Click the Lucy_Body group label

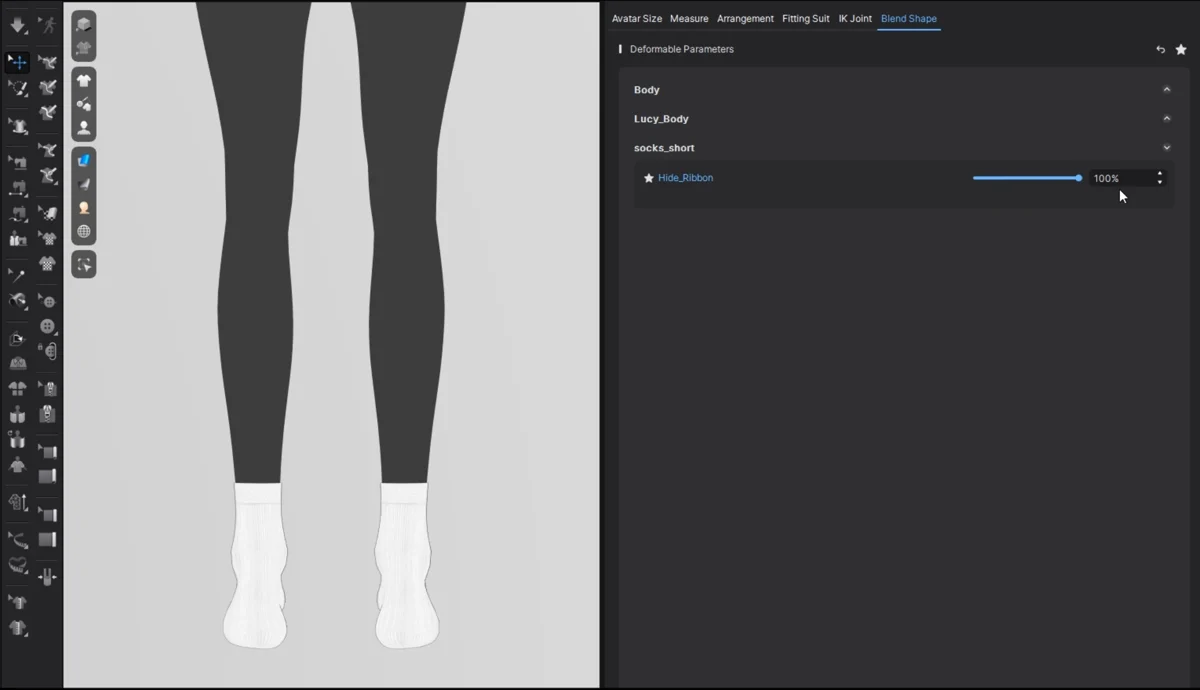click(x=661, y=119)
